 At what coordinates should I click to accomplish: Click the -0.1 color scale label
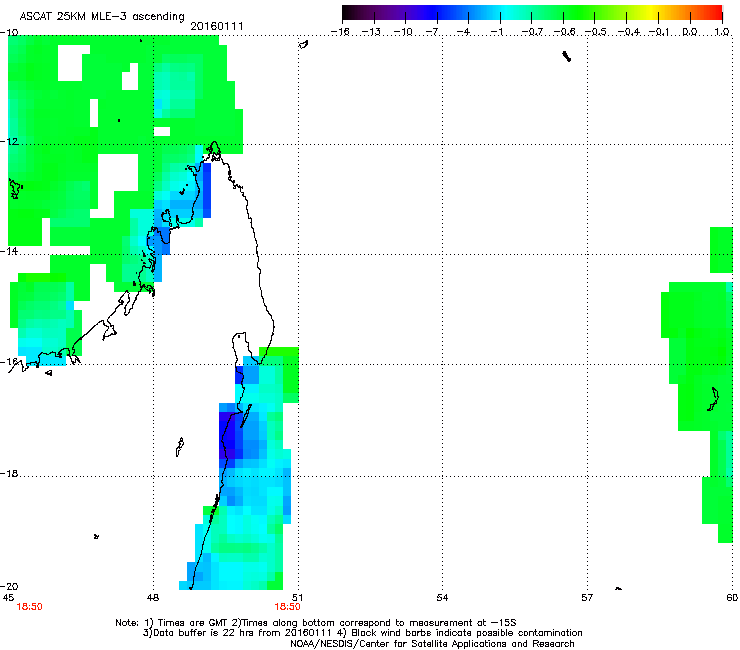(659, 32)
